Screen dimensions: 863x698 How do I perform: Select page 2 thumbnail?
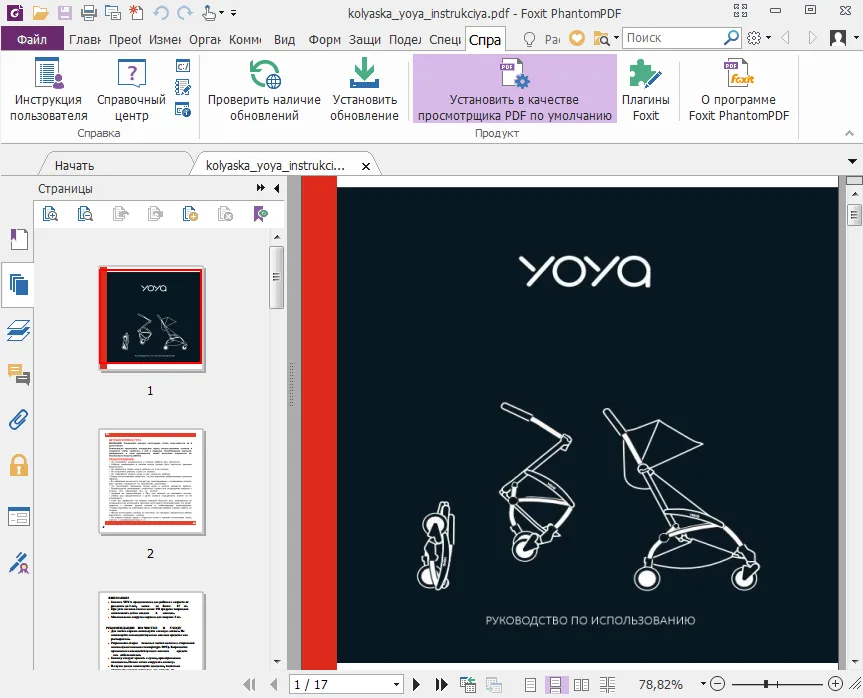click(x=151, y=482)
